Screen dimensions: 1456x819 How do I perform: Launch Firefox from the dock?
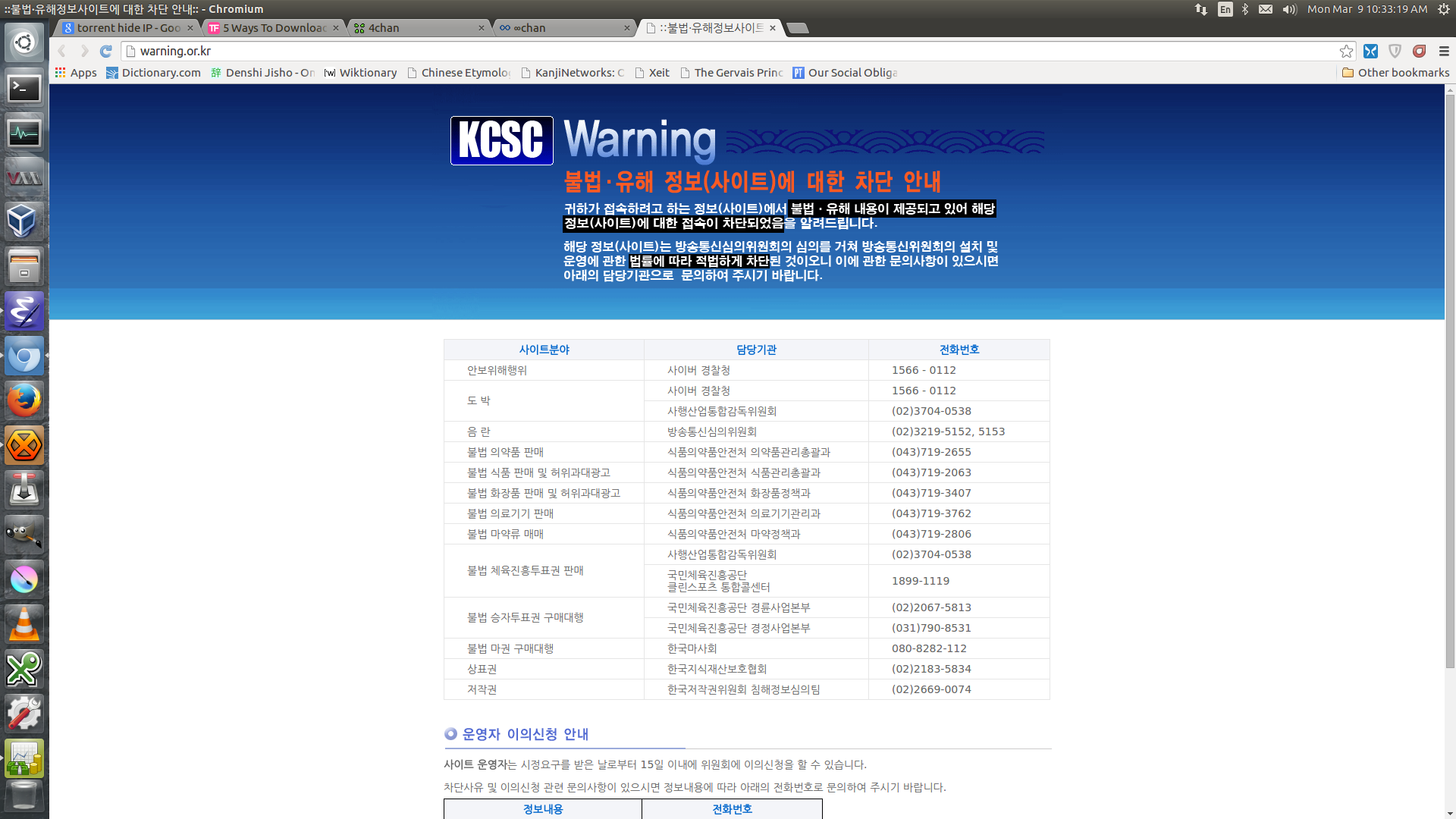coord(24,400)
